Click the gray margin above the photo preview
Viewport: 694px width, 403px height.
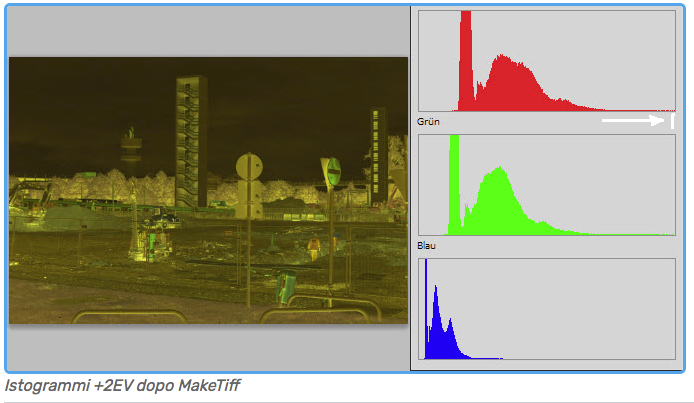(x=208, y=32)
